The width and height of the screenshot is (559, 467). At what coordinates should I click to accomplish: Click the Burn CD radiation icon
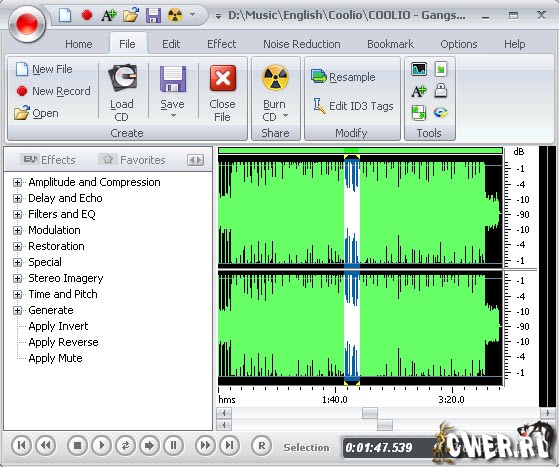(275, 78)
